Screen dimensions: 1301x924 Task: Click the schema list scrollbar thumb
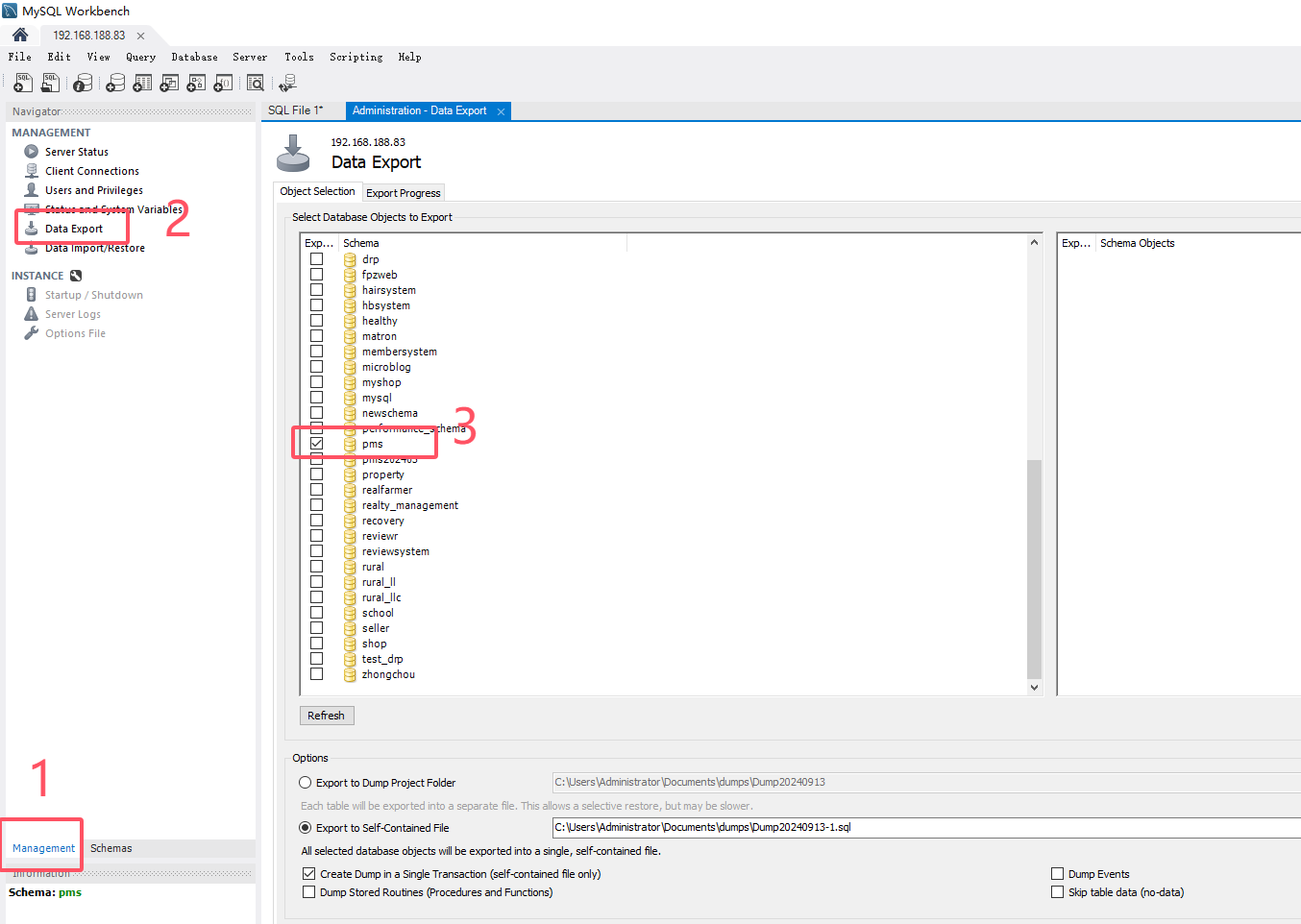tap(1034, 569)
